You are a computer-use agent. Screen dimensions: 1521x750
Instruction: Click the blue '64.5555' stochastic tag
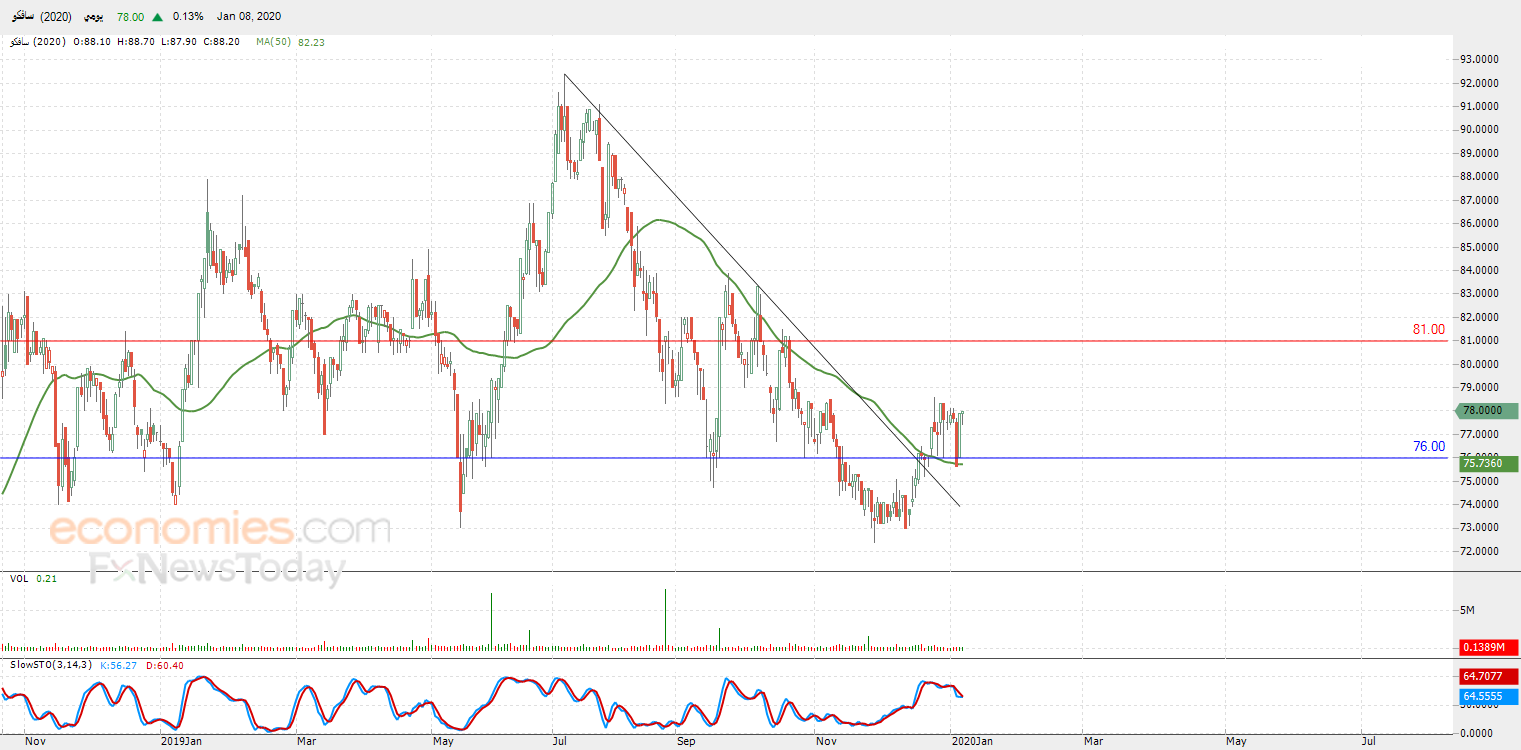pyautogui.click(x=1489, y=696)
